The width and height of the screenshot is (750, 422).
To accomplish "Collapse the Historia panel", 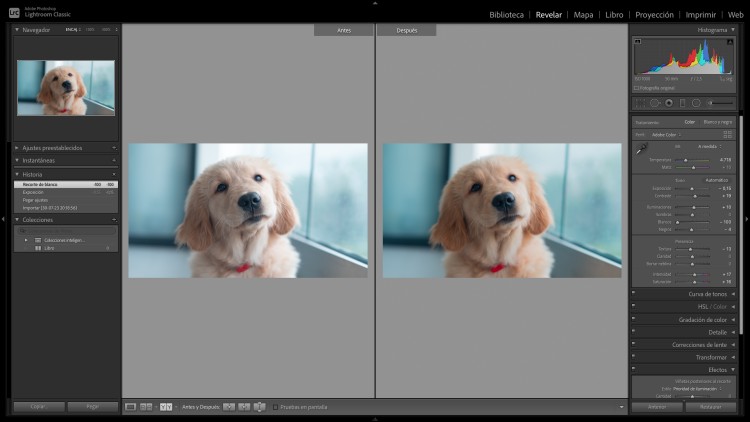I will [17, 175].
